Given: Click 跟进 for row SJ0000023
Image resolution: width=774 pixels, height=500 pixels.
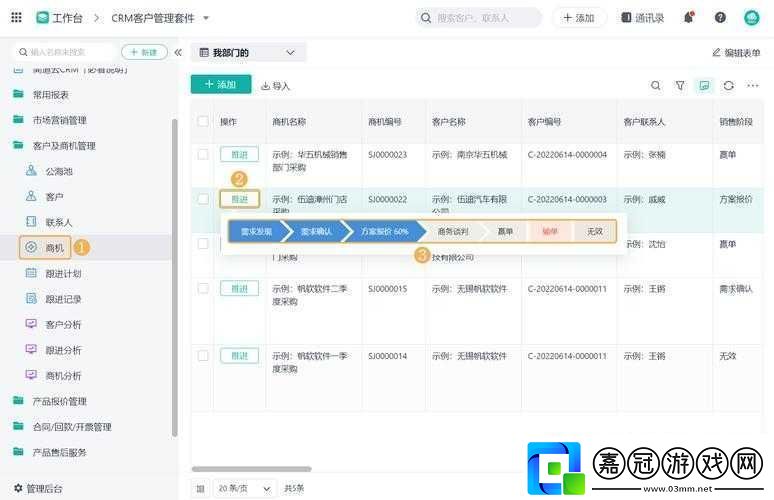Looking at the screenshot, I should [x=239, y=154].
